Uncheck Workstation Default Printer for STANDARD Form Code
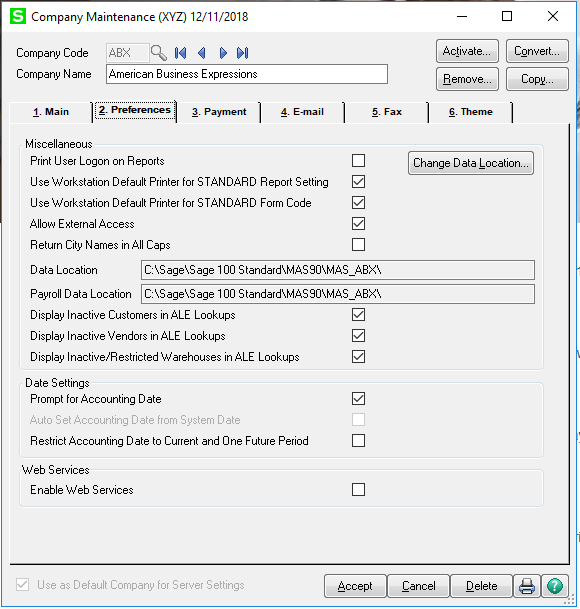Screen dimensions: 580x609 tap(358, 202)
